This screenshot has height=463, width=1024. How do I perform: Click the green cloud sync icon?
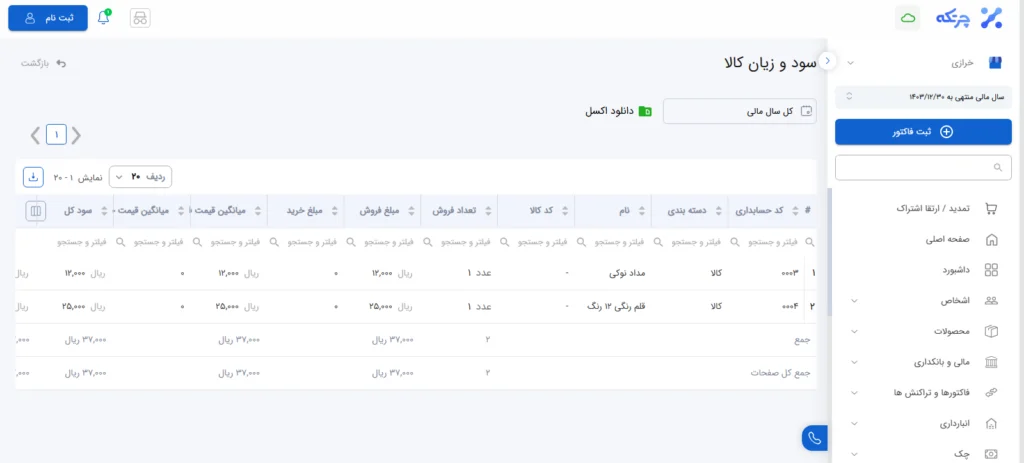(x=907, y=18)
